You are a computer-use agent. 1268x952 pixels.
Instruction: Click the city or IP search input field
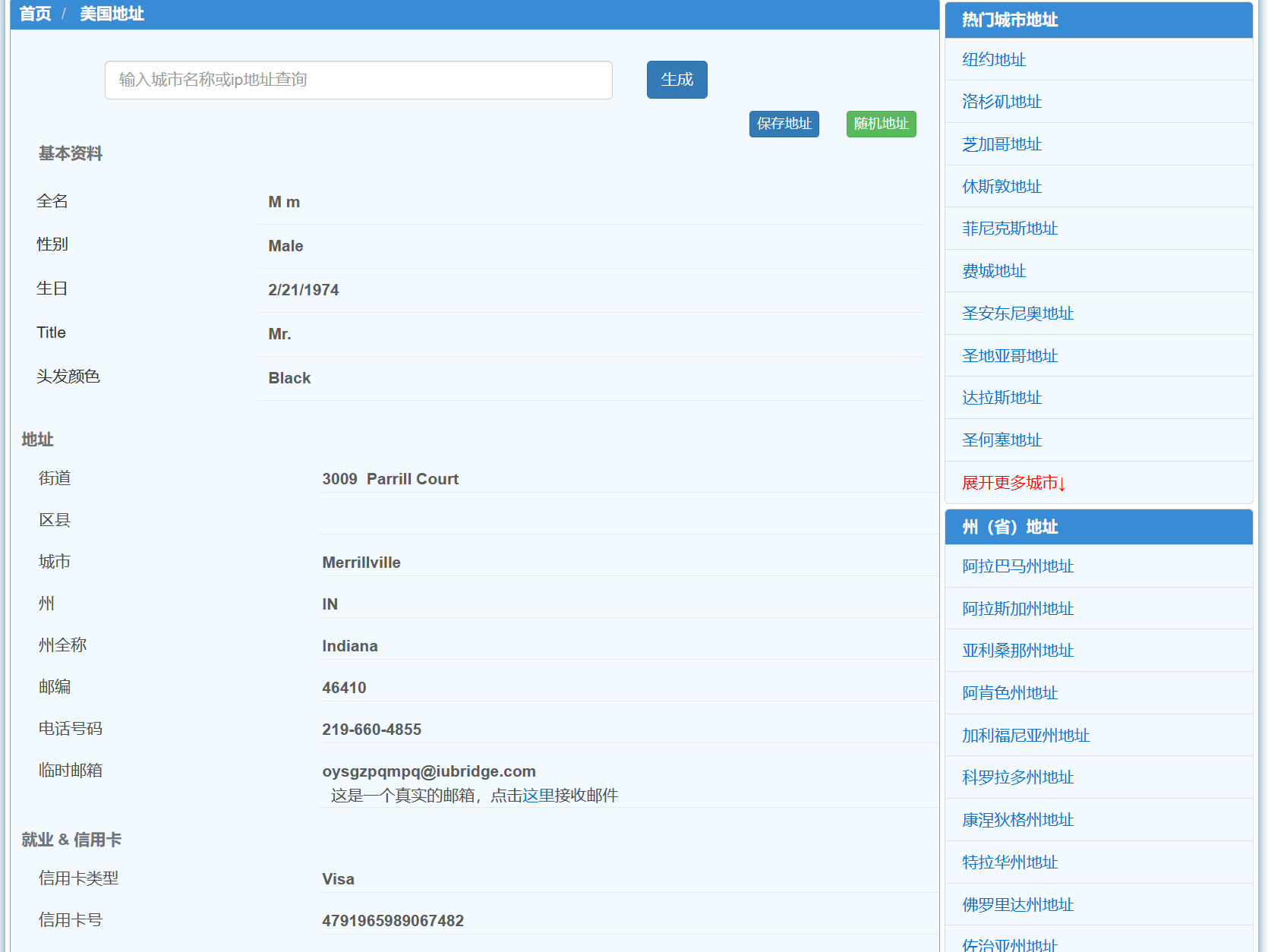pos(358,80)
